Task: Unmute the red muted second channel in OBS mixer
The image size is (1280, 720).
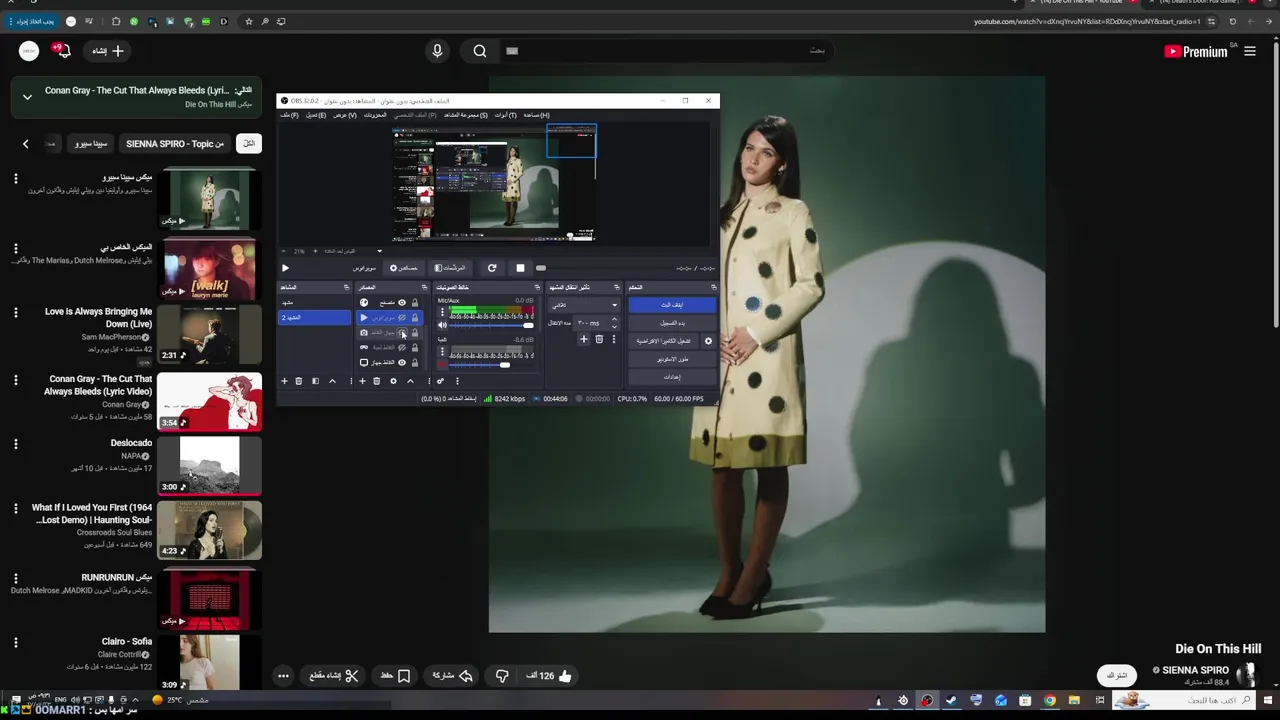Action: pyautogui.click(x=442, y=364)
